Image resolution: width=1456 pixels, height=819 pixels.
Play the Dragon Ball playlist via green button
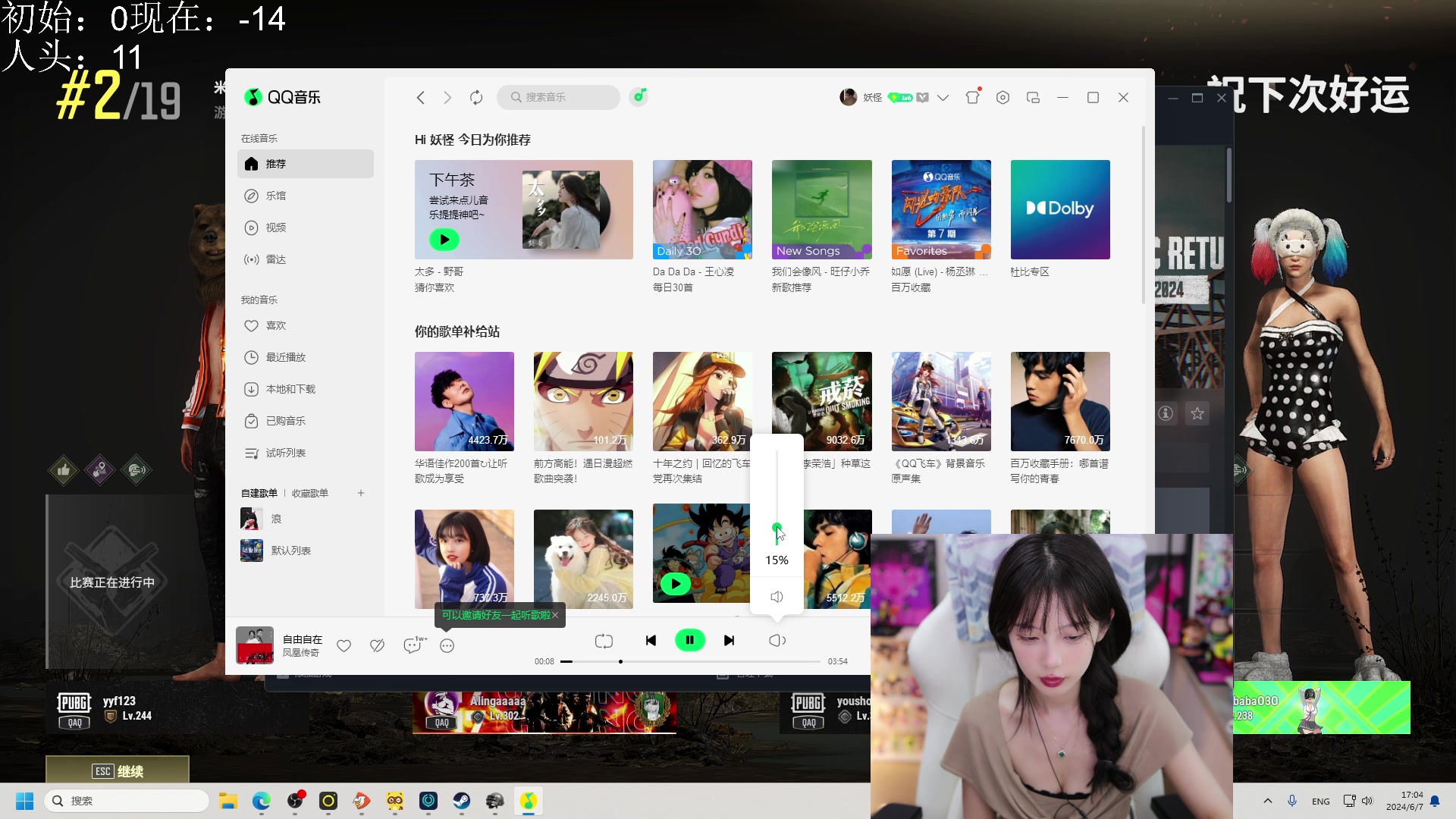pos(676,584)
